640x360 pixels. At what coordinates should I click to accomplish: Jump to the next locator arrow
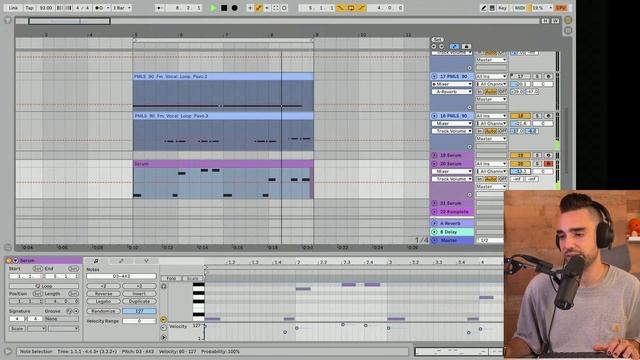click(x=441, y=47)
